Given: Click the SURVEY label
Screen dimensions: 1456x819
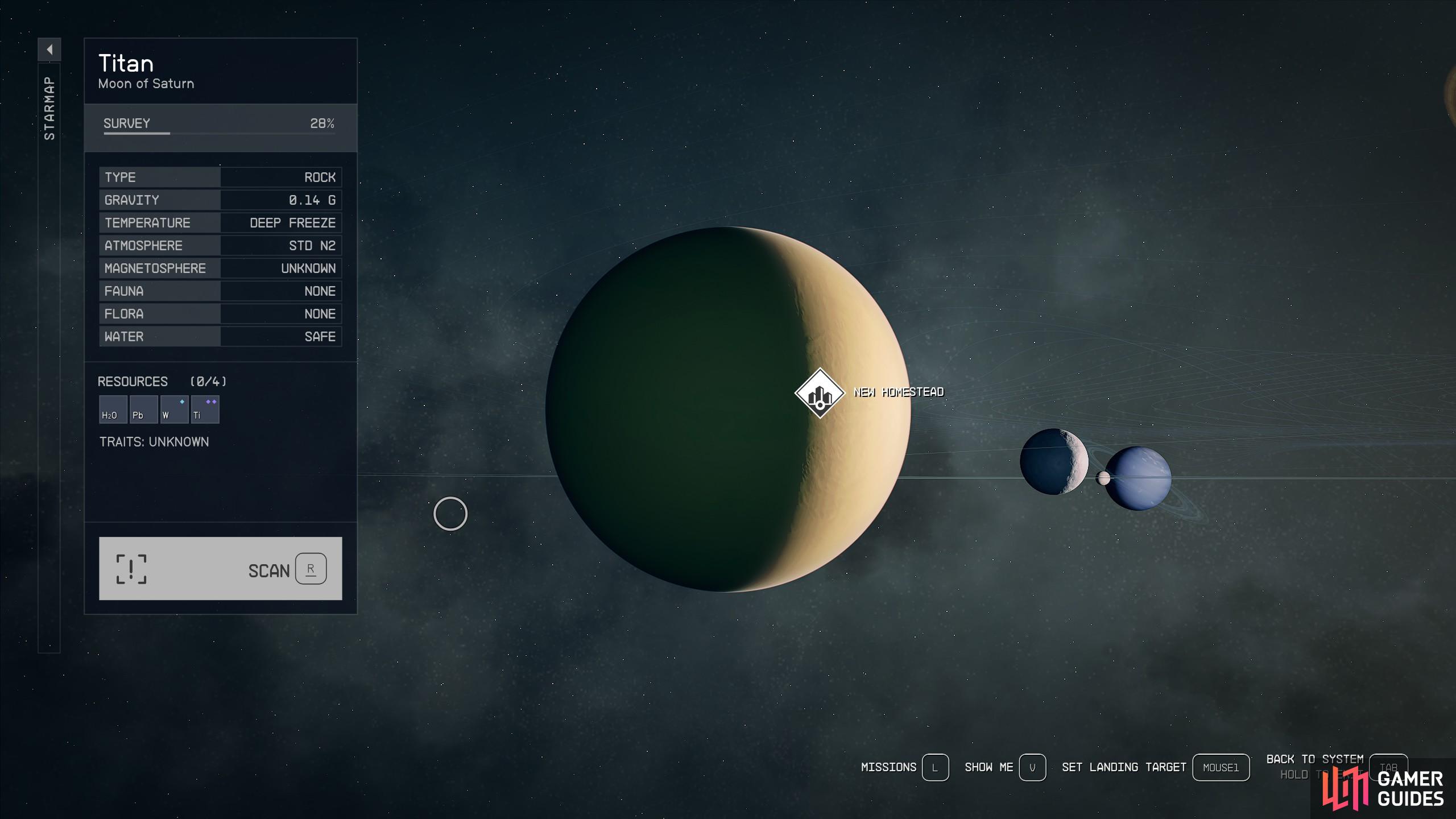Looking at the screenshot, I should (x=127, y=123).
